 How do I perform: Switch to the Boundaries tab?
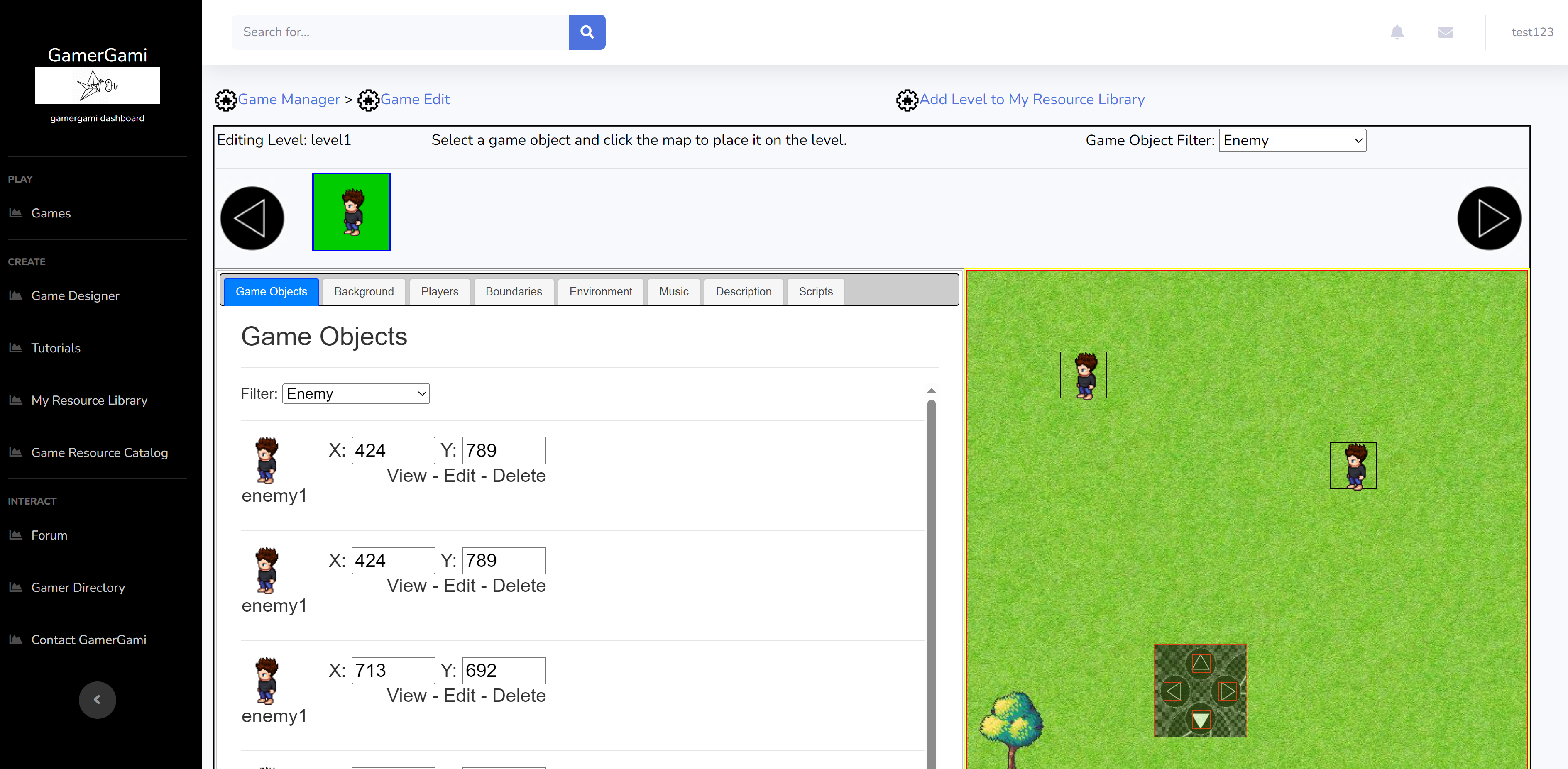coord(513,291)
